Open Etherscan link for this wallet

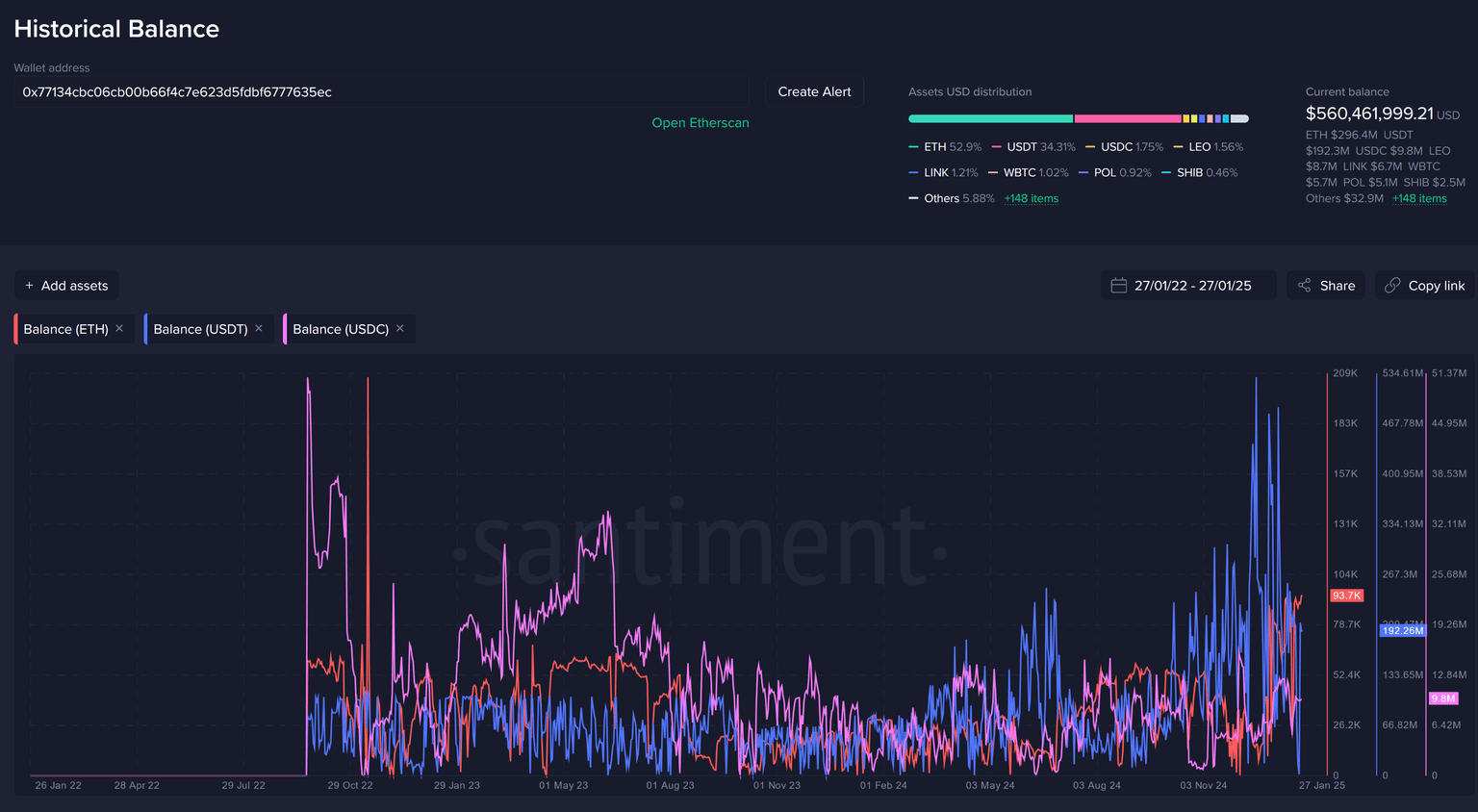point(700,123)
